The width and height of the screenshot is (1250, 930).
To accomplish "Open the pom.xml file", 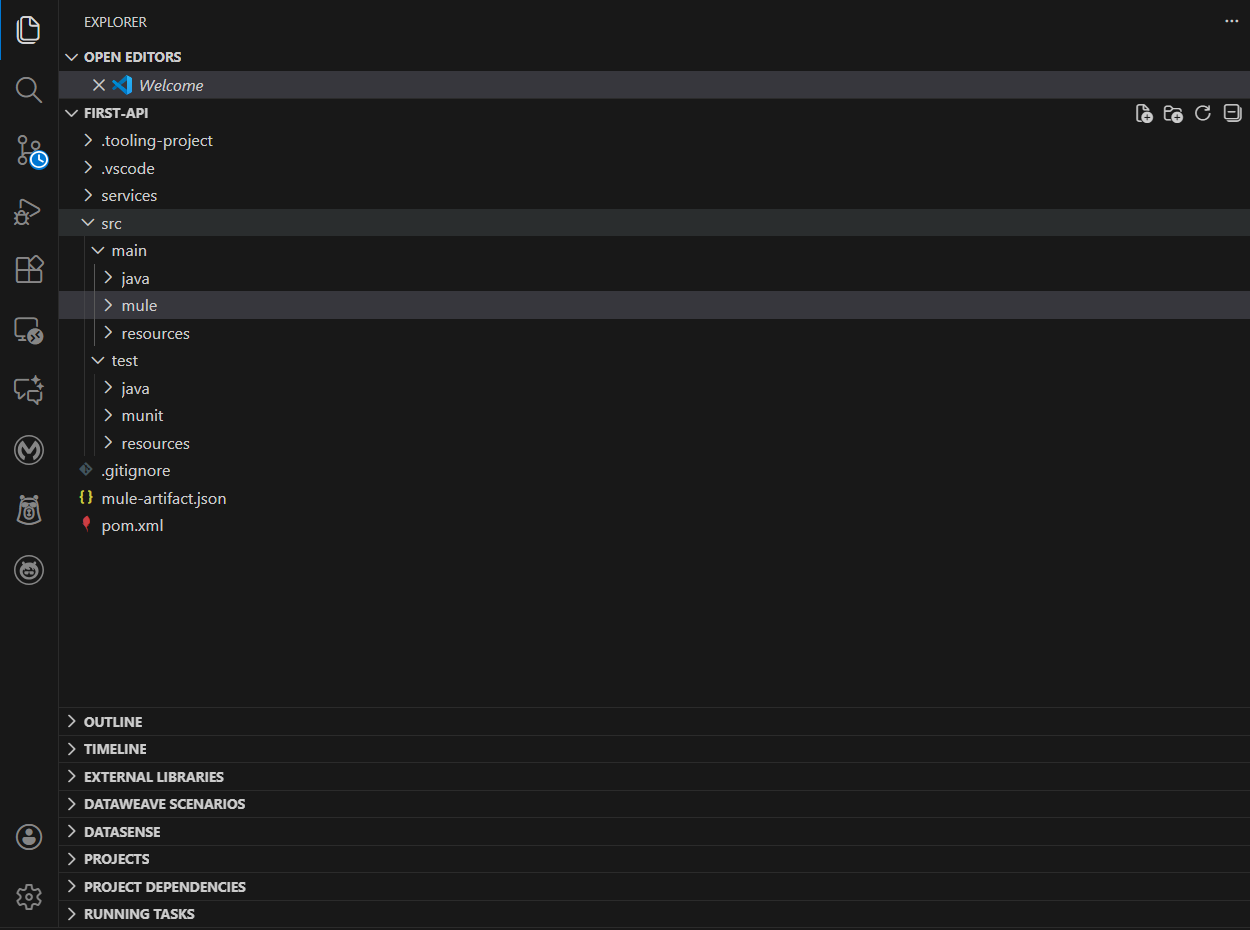I will pos(132,526).
